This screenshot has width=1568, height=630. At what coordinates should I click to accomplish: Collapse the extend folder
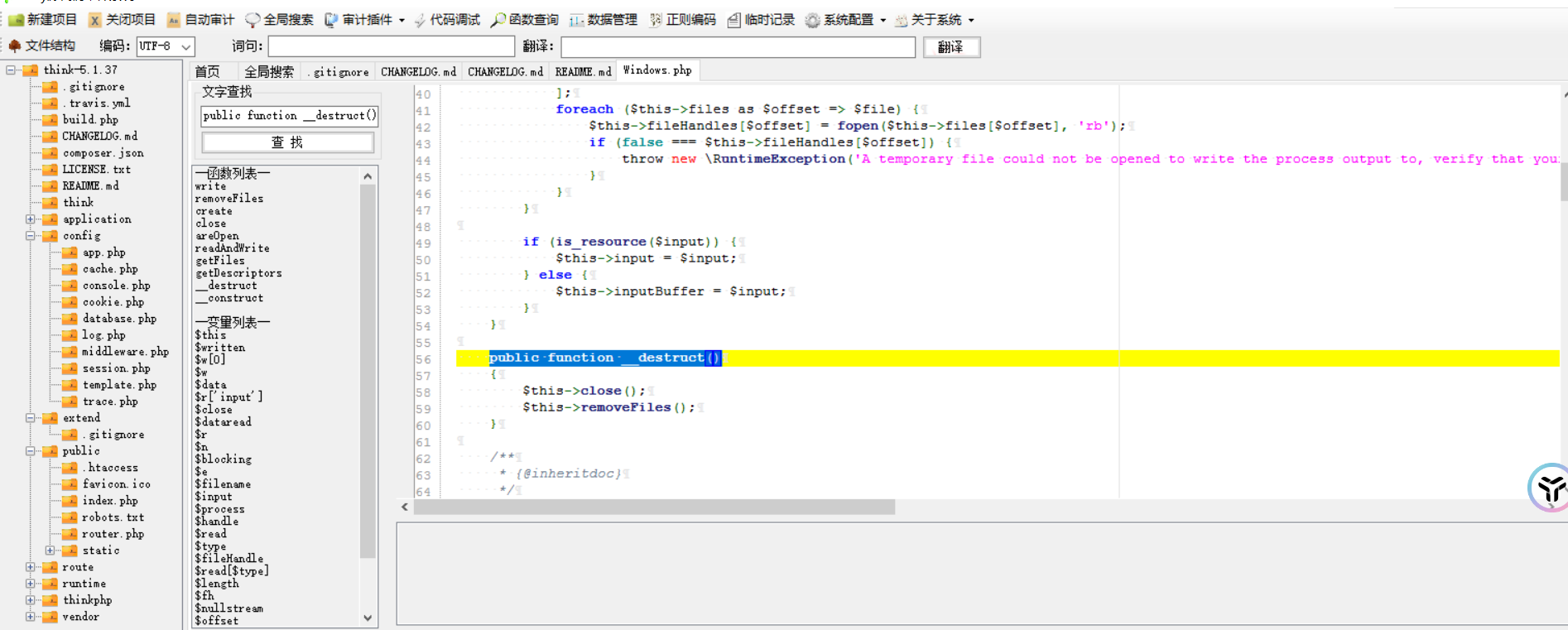31,418
